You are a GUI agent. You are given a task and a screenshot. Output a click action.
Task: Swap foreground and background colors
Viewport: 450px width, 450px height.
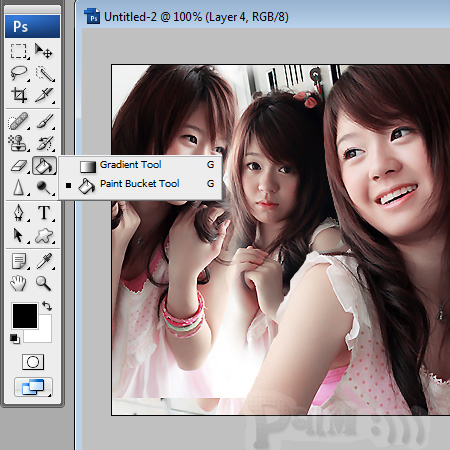[x=47, y=306]
